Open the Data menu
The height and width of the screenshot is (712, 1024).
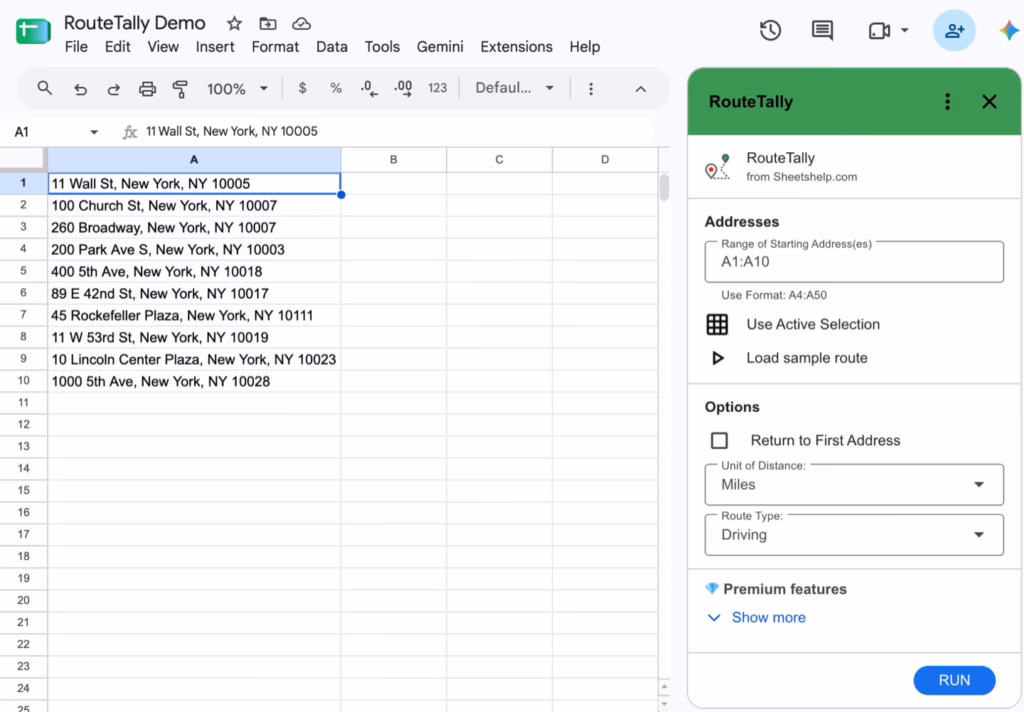tap(332, 47)
